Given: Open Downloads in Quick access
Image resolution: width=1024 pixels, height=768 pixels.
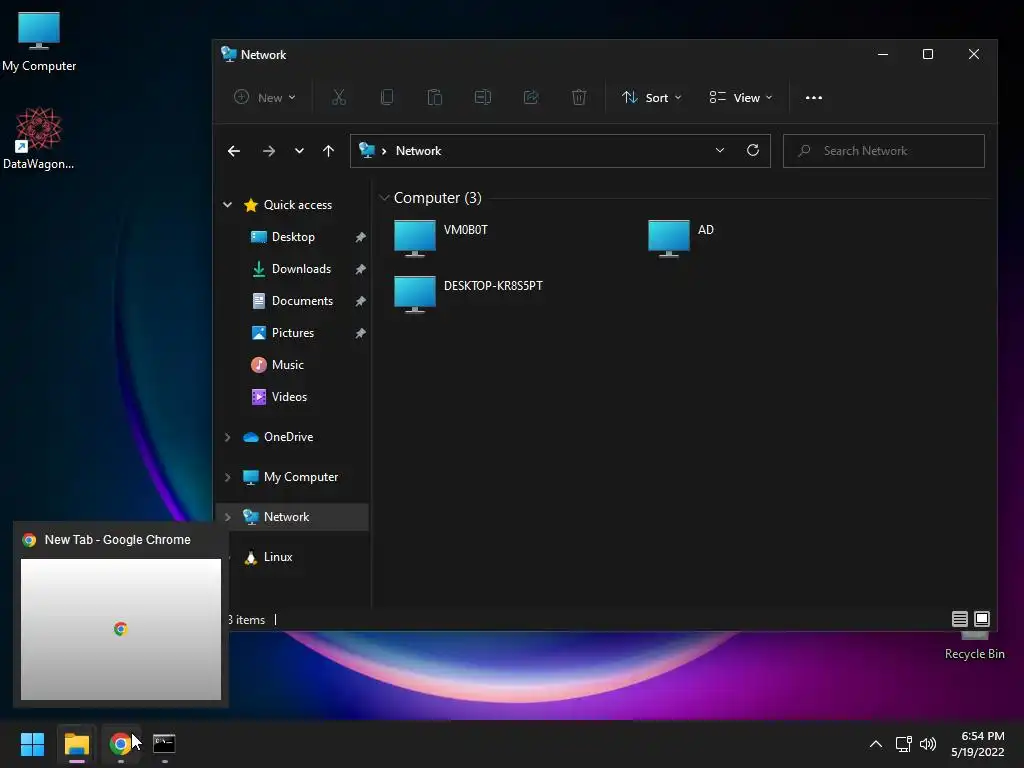Looking at the screenshot, I should (x=301, y=268).
